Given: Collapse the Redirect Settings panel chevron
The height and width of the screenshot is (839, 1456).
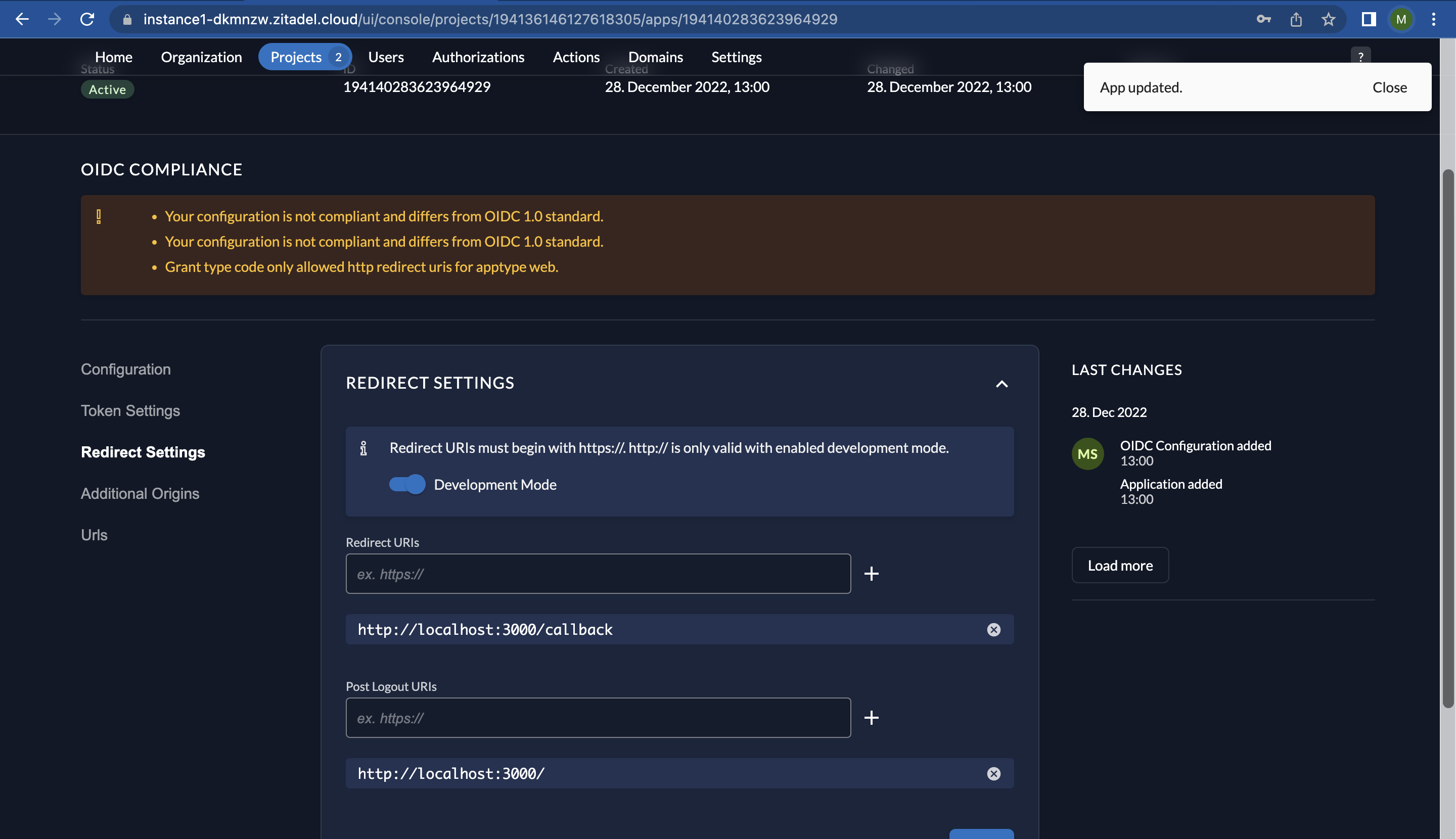Looking at the screenshot, I should click(x=1001, y=384).
